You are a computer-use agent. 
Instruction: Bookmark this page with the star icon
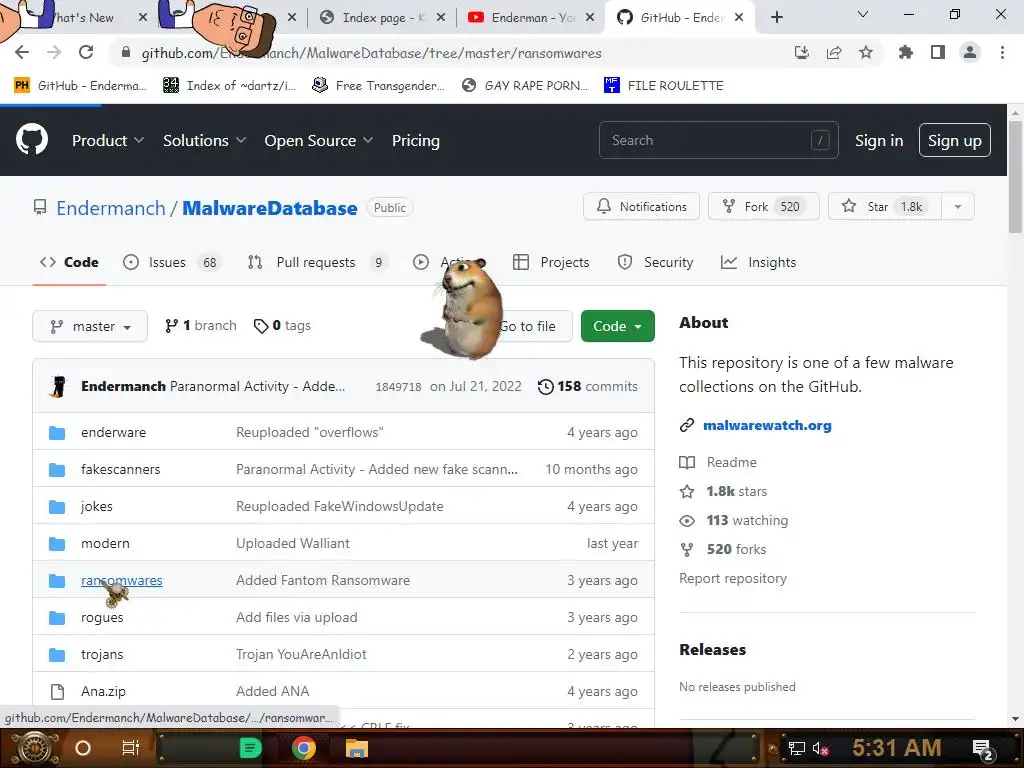click(866, 52)
